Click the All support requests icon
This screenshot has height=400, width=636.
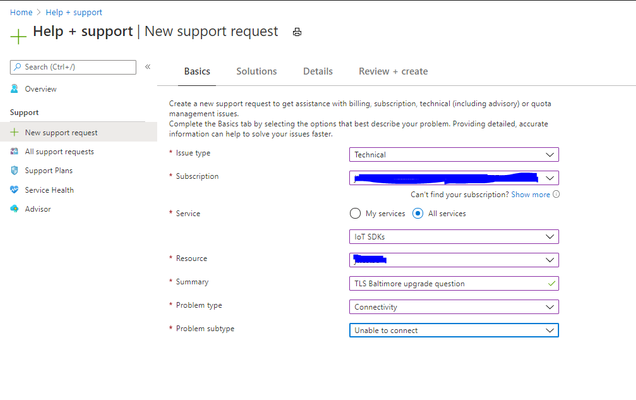(x=15, y=151)
